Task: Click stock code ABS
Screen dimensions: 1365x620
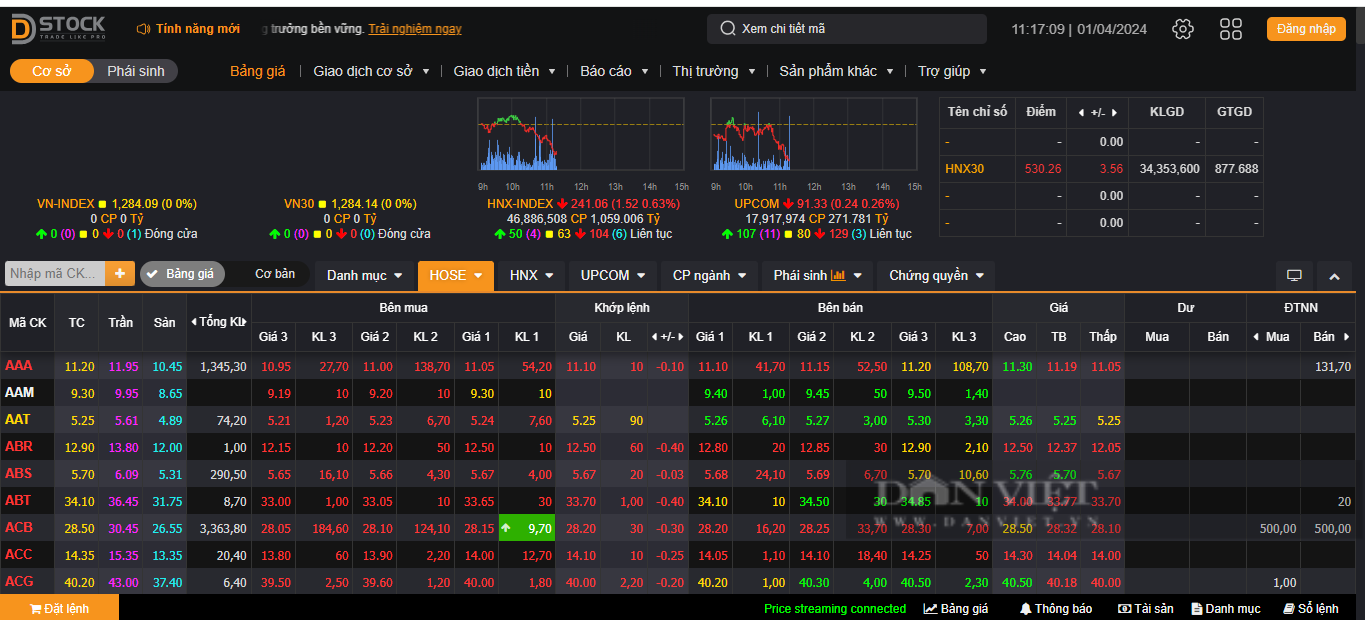Action: [x=18, y=474]
